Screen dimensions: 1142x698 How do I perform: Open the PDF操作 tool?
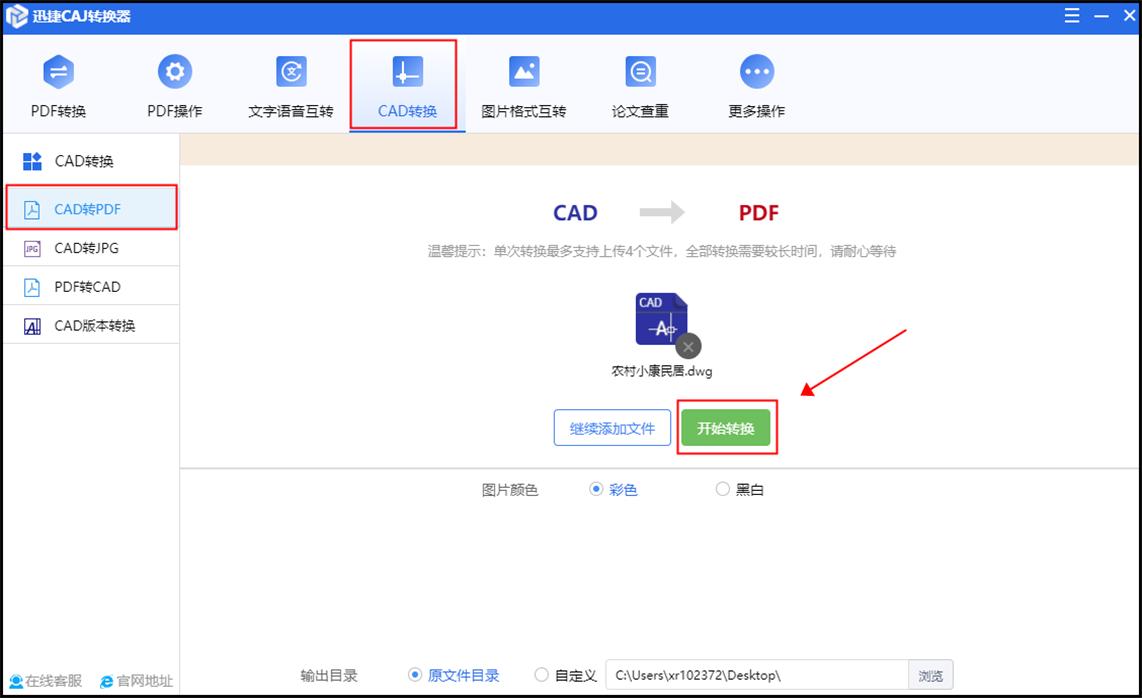pyautogui.click(x=174, y=85)
